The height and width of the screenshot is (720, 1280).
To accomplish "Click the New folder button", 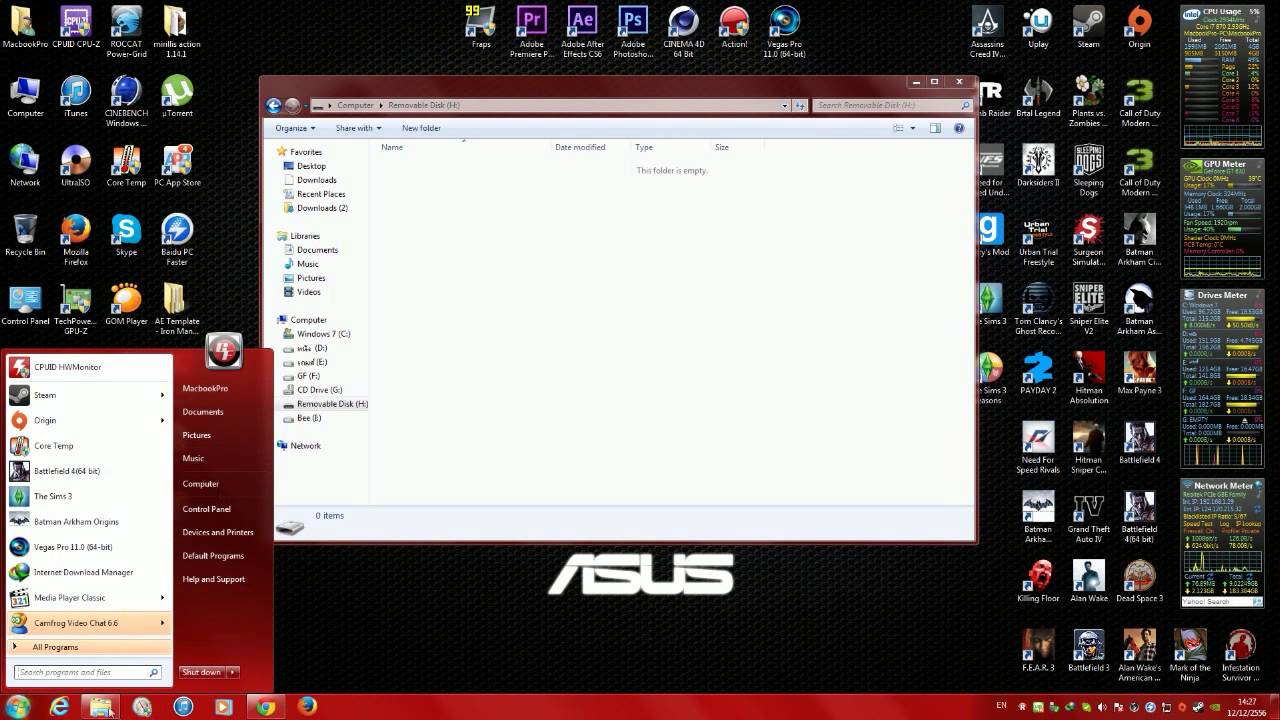I will [x=421, y=128].
